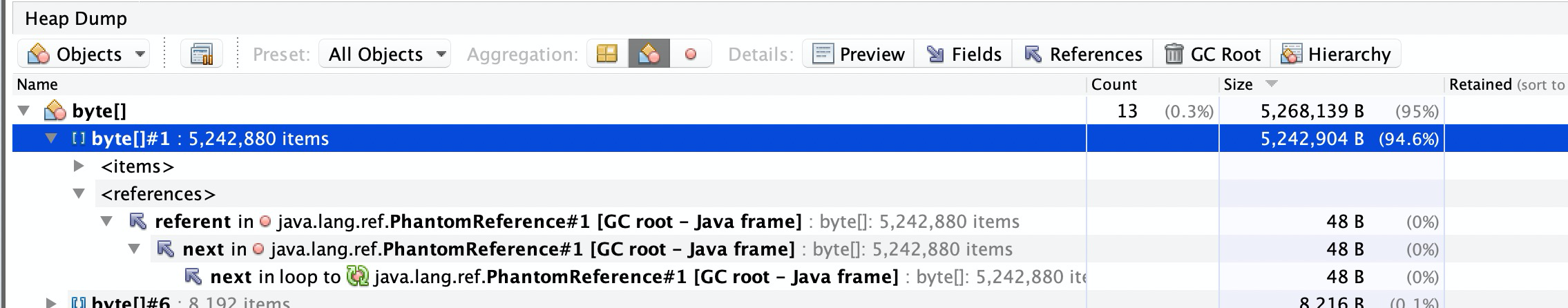Show the Hierarchy details view

click(x=1335, y=54)
